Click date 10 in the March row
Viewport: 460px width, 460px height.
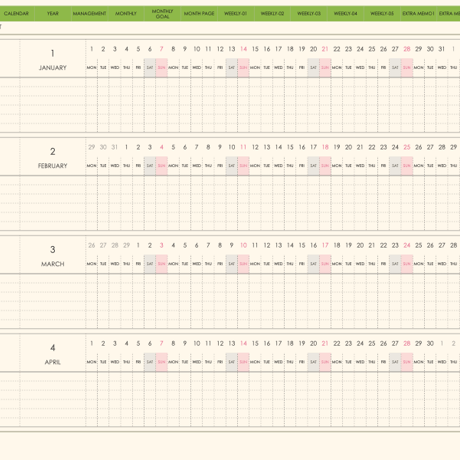[244, 245]
